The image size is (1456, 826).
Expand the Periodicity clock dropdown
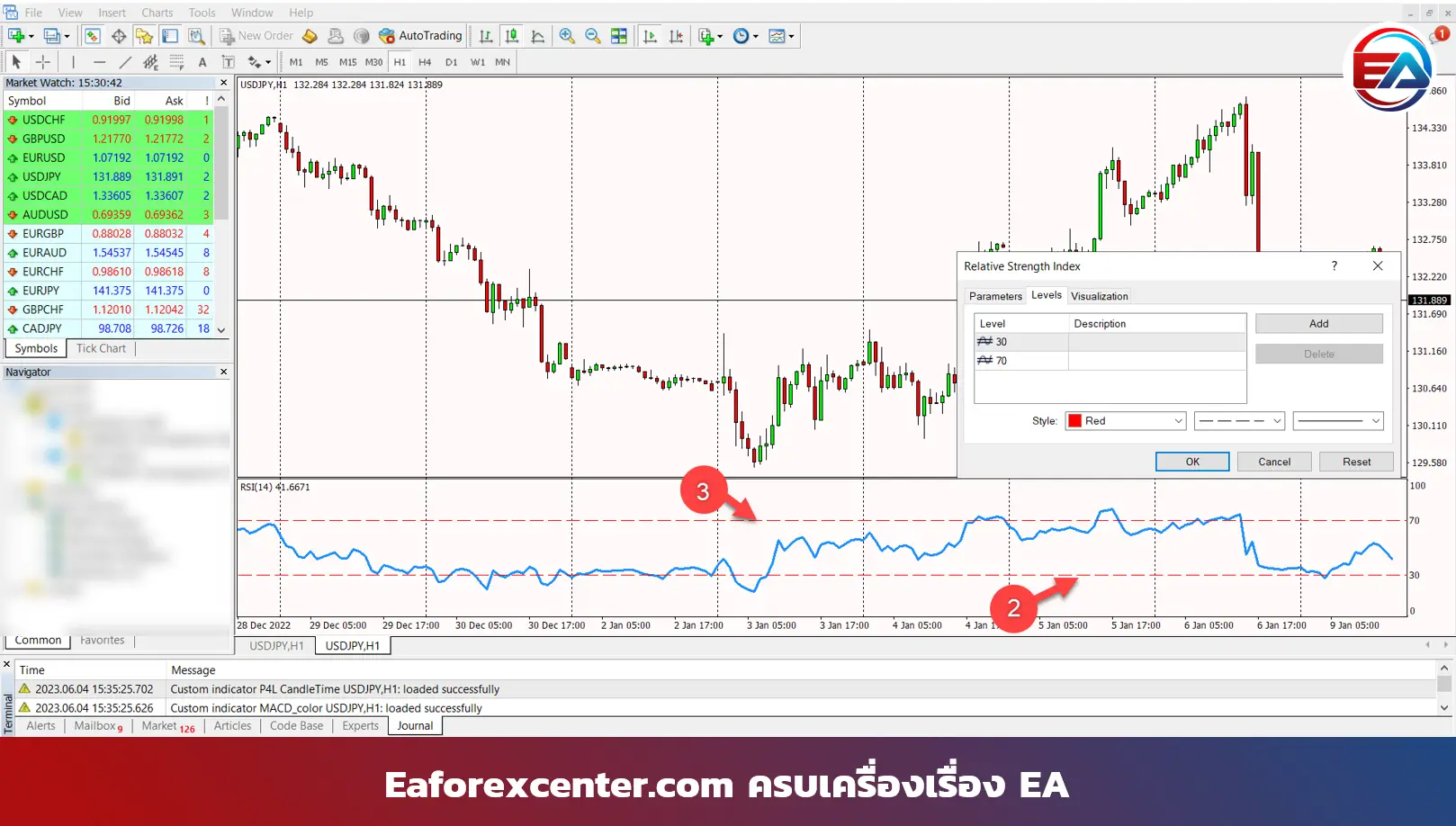click(746, 36)
